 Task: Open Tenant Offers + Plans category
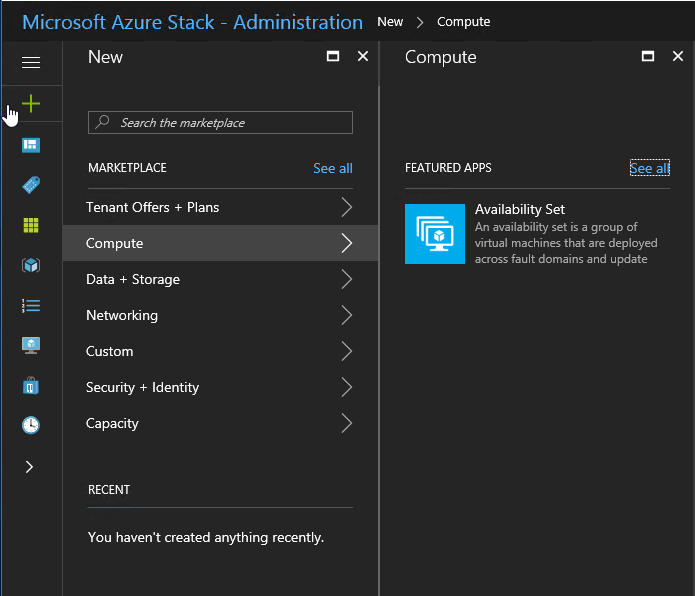pos(220,207)
